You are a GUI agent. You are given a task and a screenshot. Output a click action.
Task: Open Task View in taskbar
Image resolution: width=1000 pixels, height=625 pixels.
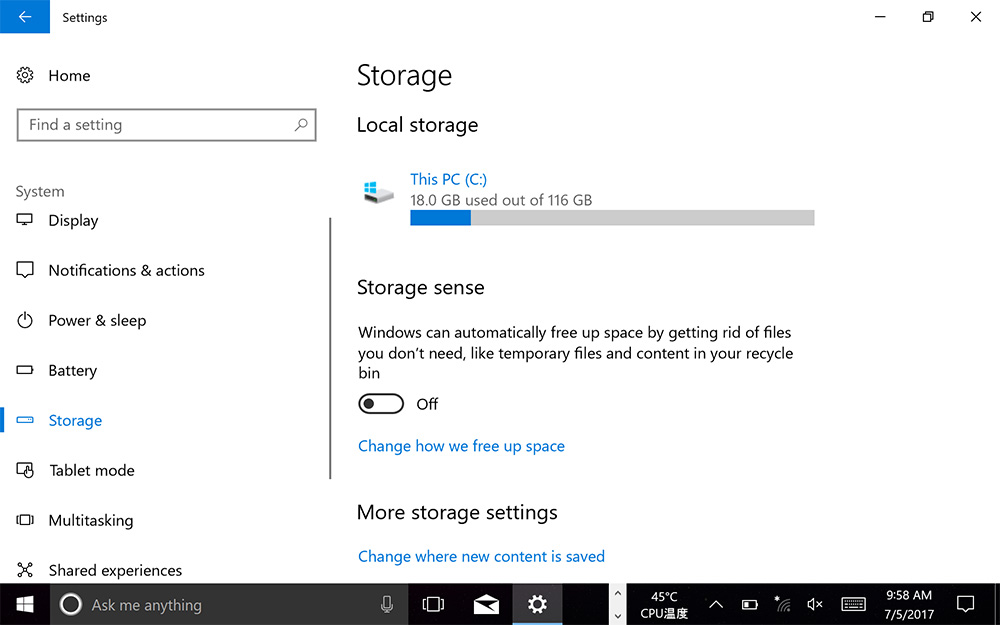coord(434,604)
